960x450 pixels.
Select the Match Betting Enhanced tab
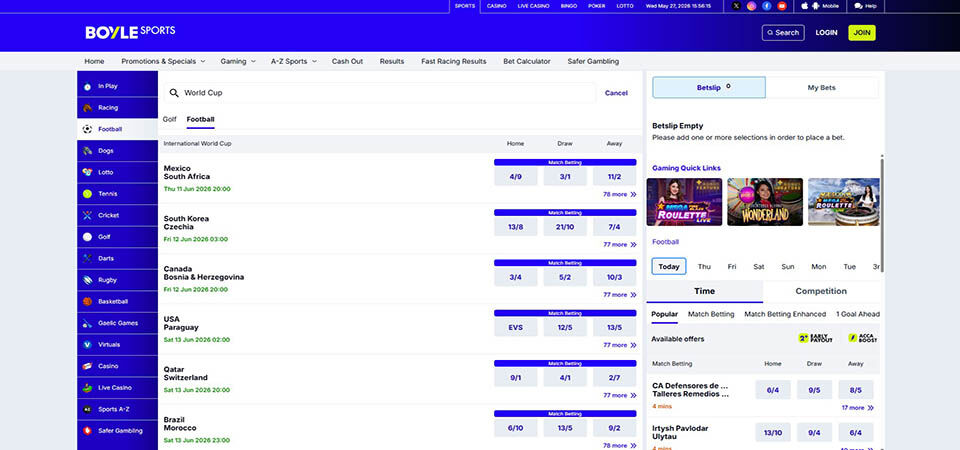(x=785, y=314)
